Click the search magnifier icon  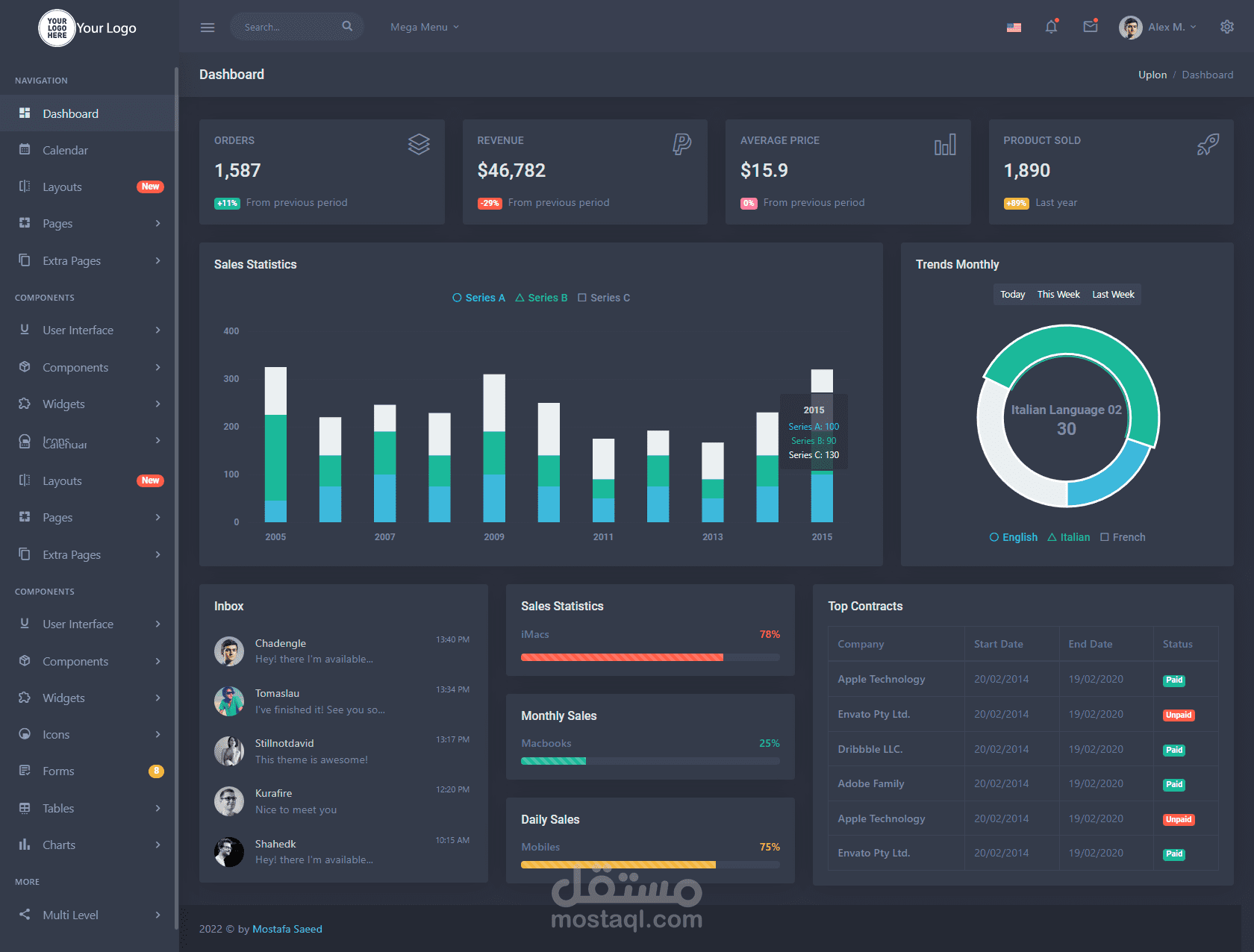click(347, 26)
